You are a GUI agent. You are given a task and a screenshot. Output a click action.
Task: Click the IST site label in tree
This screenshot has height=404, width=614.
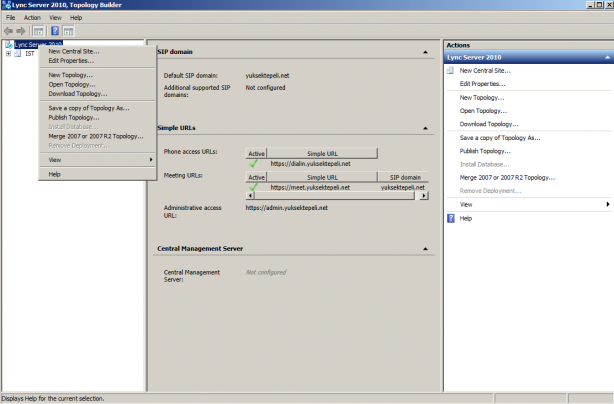[30, 54]
